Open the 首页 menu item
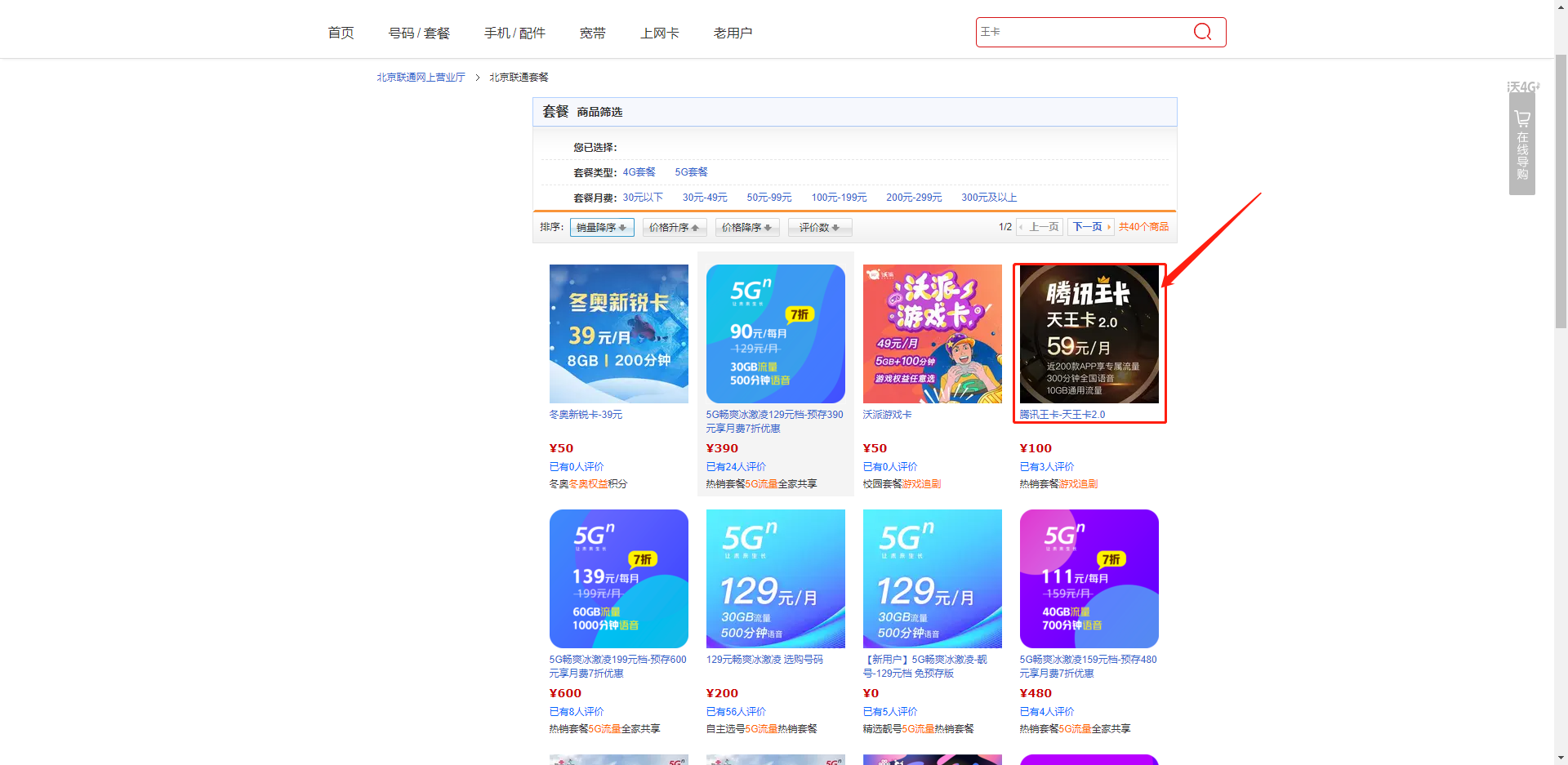The height and width of the screenshot is (765, 1568). click(x=341, y=33)
